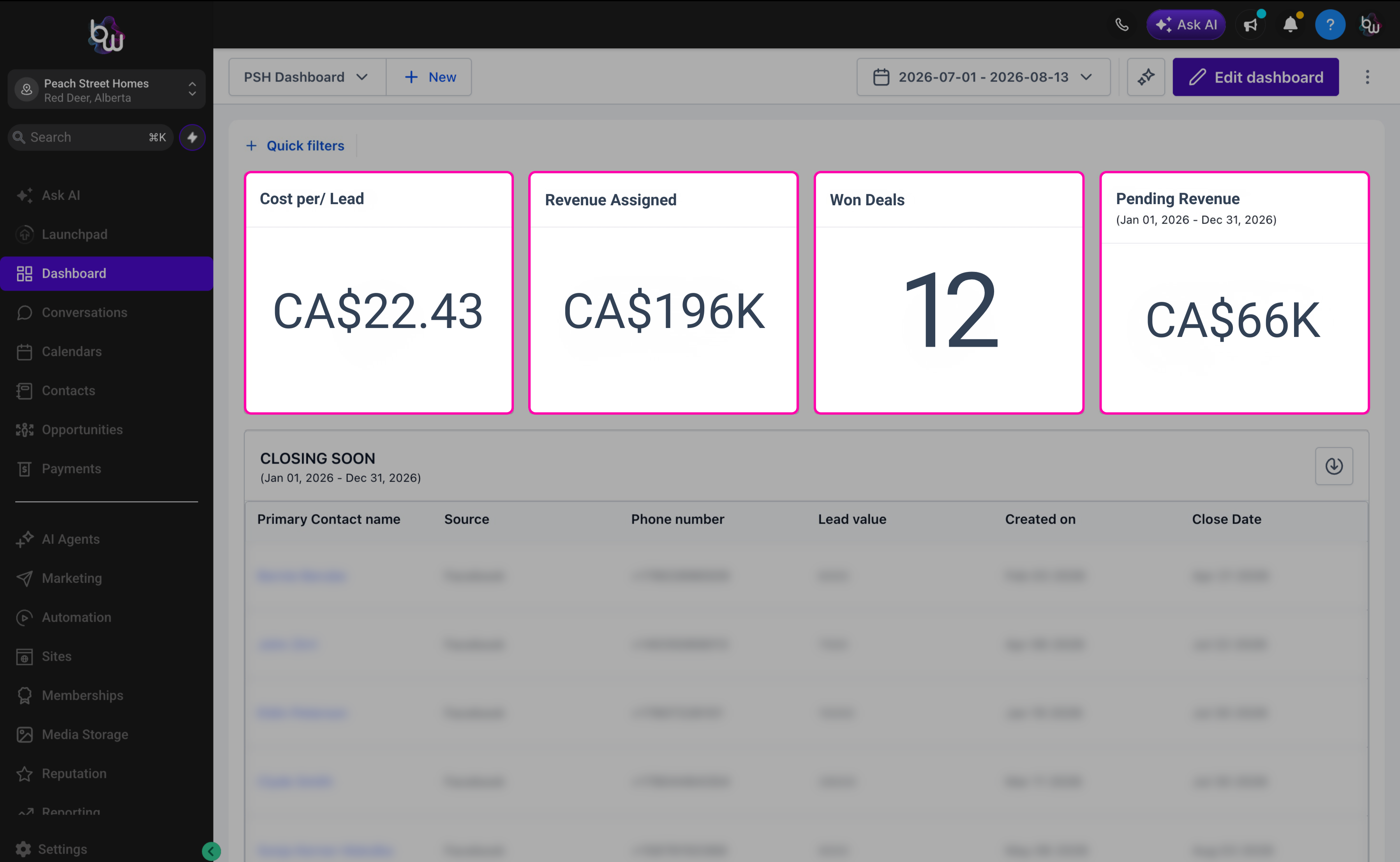Open Media Storage in the sidebar
The width and height of the screenshot is (1400, 862).
[107, 734]
